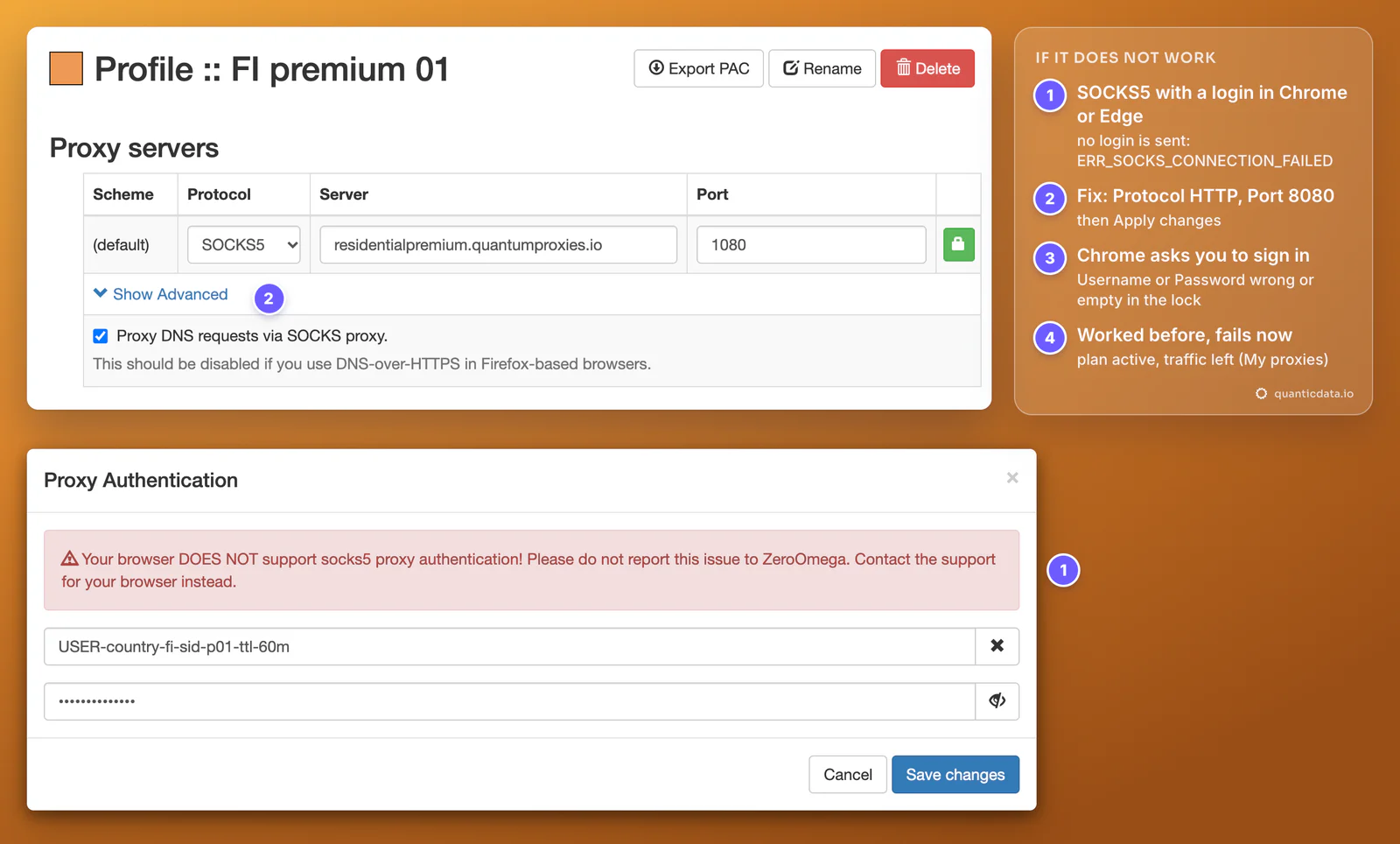
Task: Open the SOCKS5 protocol dropdown
Action: tap(244, 245)
